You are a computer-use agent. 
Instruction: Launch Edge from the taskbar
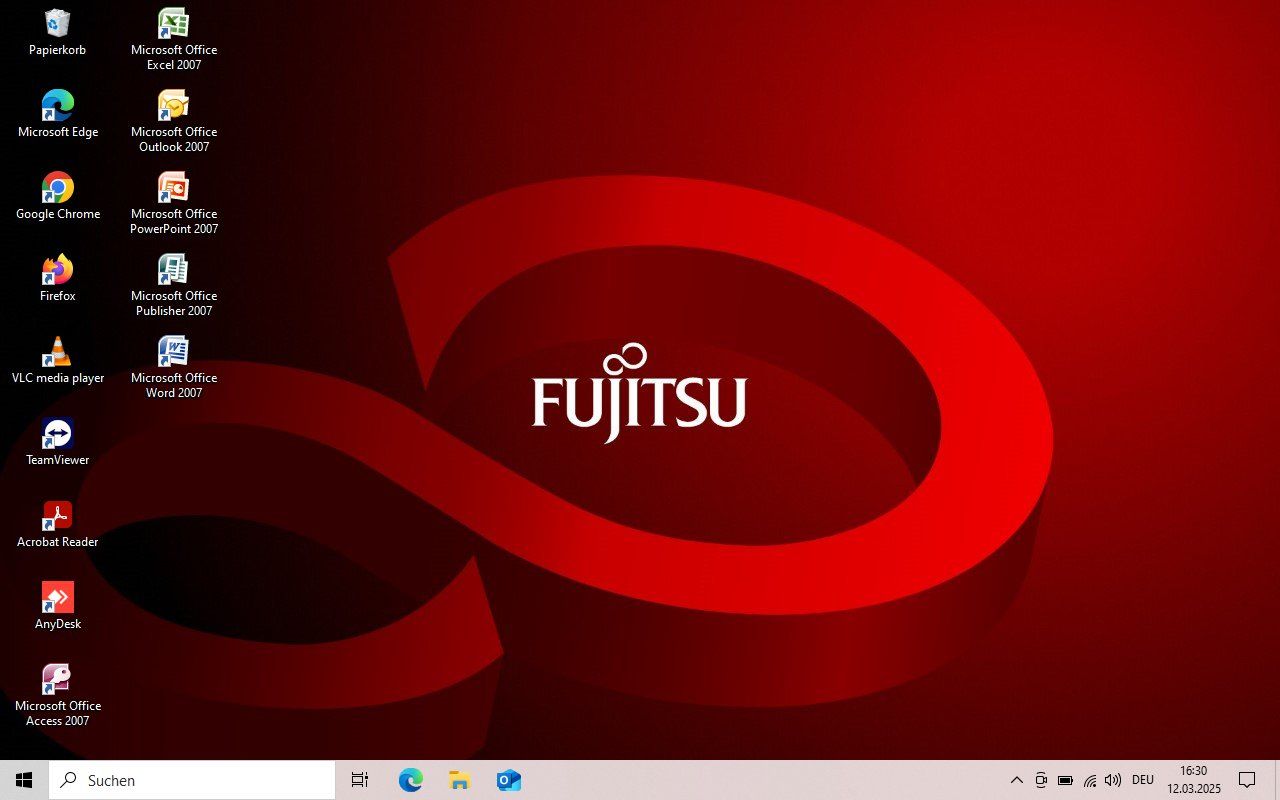(x=410, y=780)
